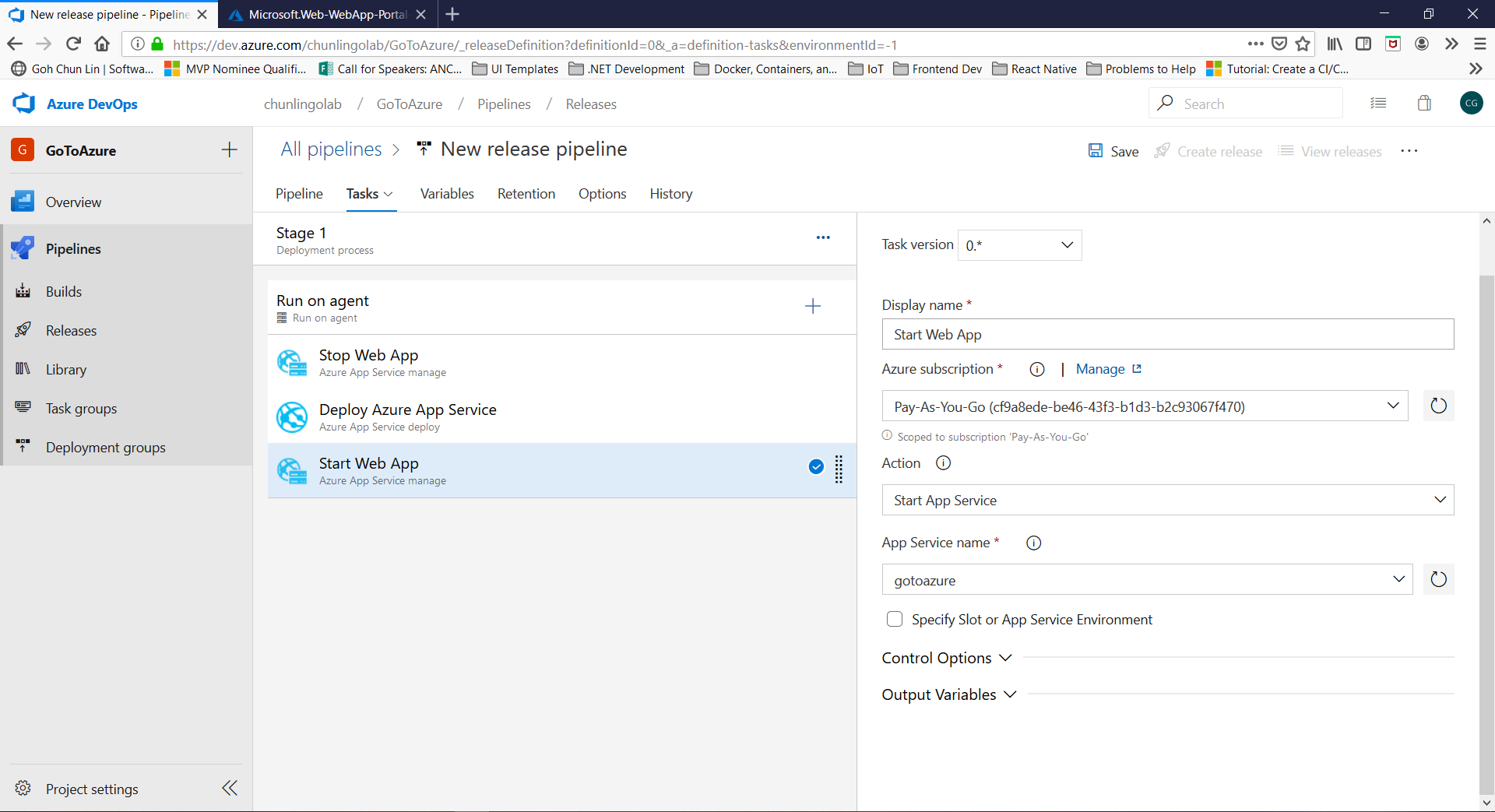Collapse the sidebar with double chevron
Screen dimensions: 1495x812
[x=230, y=788]
